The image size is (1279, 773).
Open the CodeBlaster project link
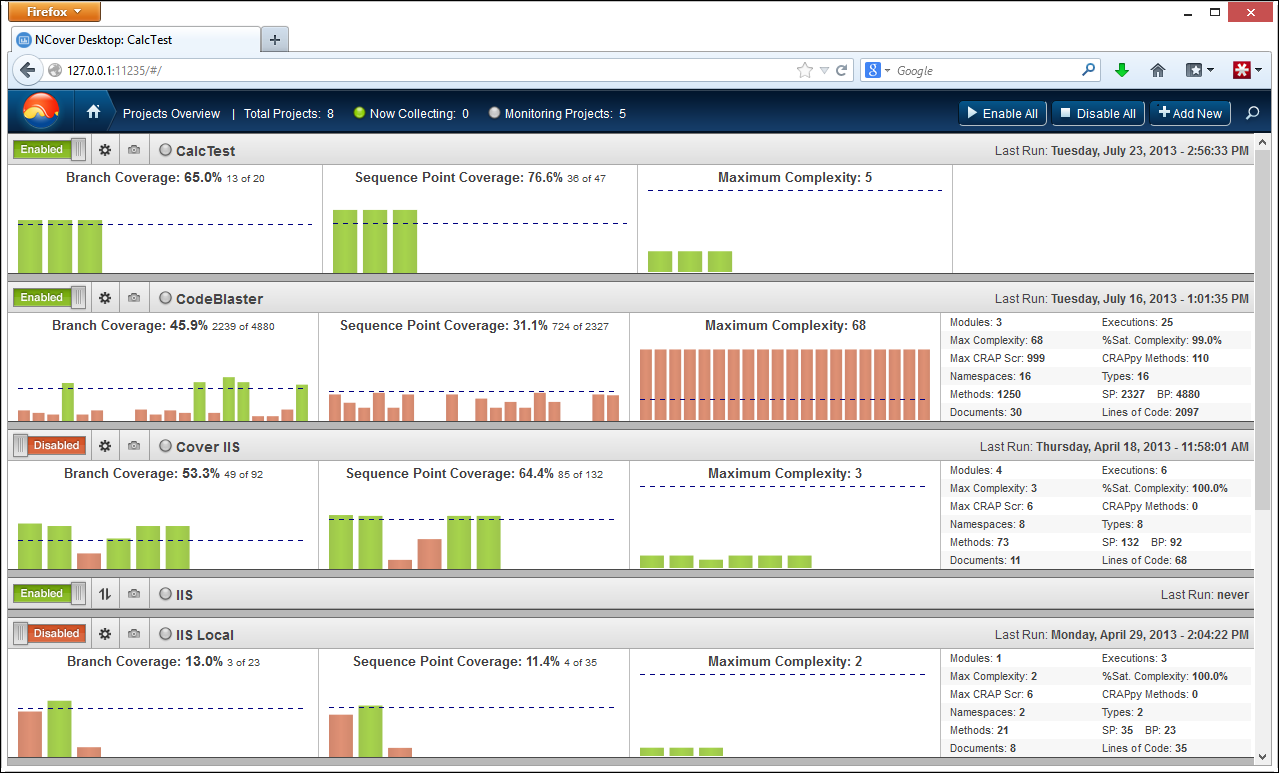[x=220, y=299]
